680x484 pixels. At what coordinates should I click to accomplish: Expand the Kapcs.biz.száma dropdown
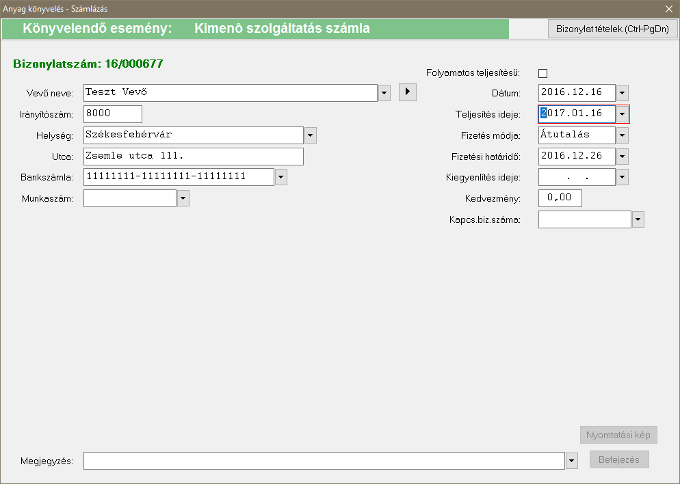coord(637,219)
